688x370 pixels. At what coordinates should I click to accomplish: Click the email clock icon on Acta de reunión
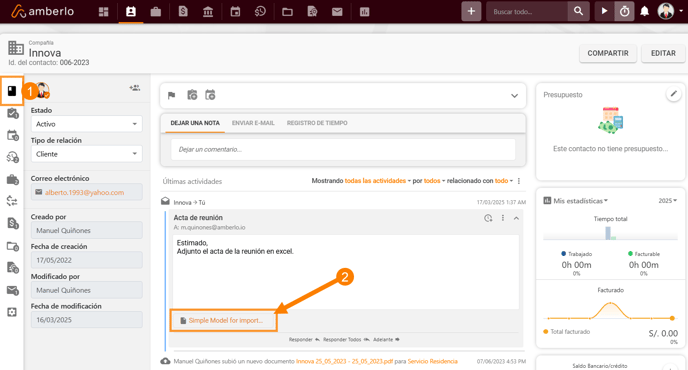click(488, 218)
